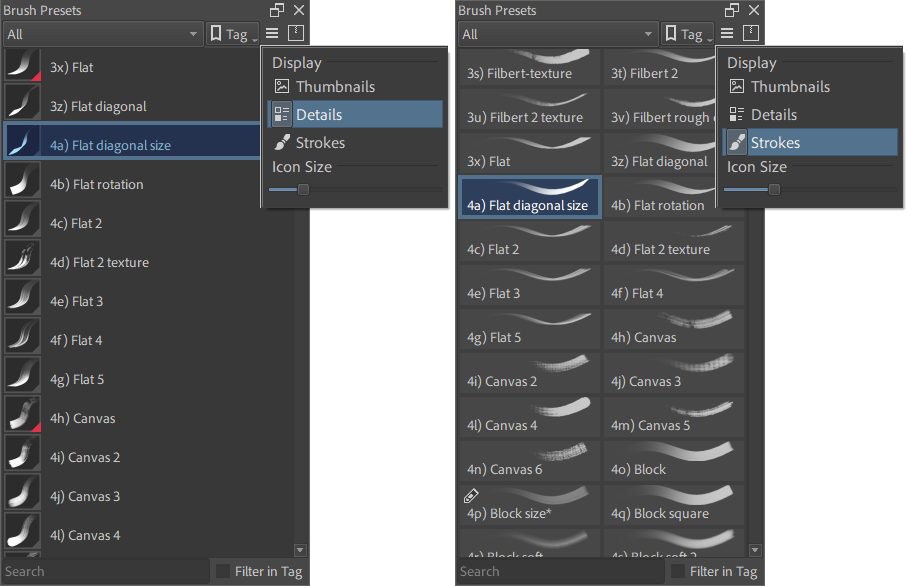Screen dimensions: 908x586
Task: Choose Details in the right Display menu
Action: [x=810, y=114]
